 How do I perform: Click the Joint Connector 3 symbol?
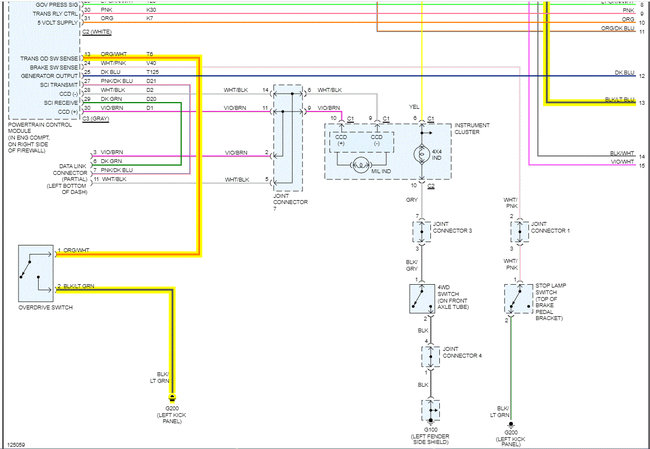pos(422,232)
